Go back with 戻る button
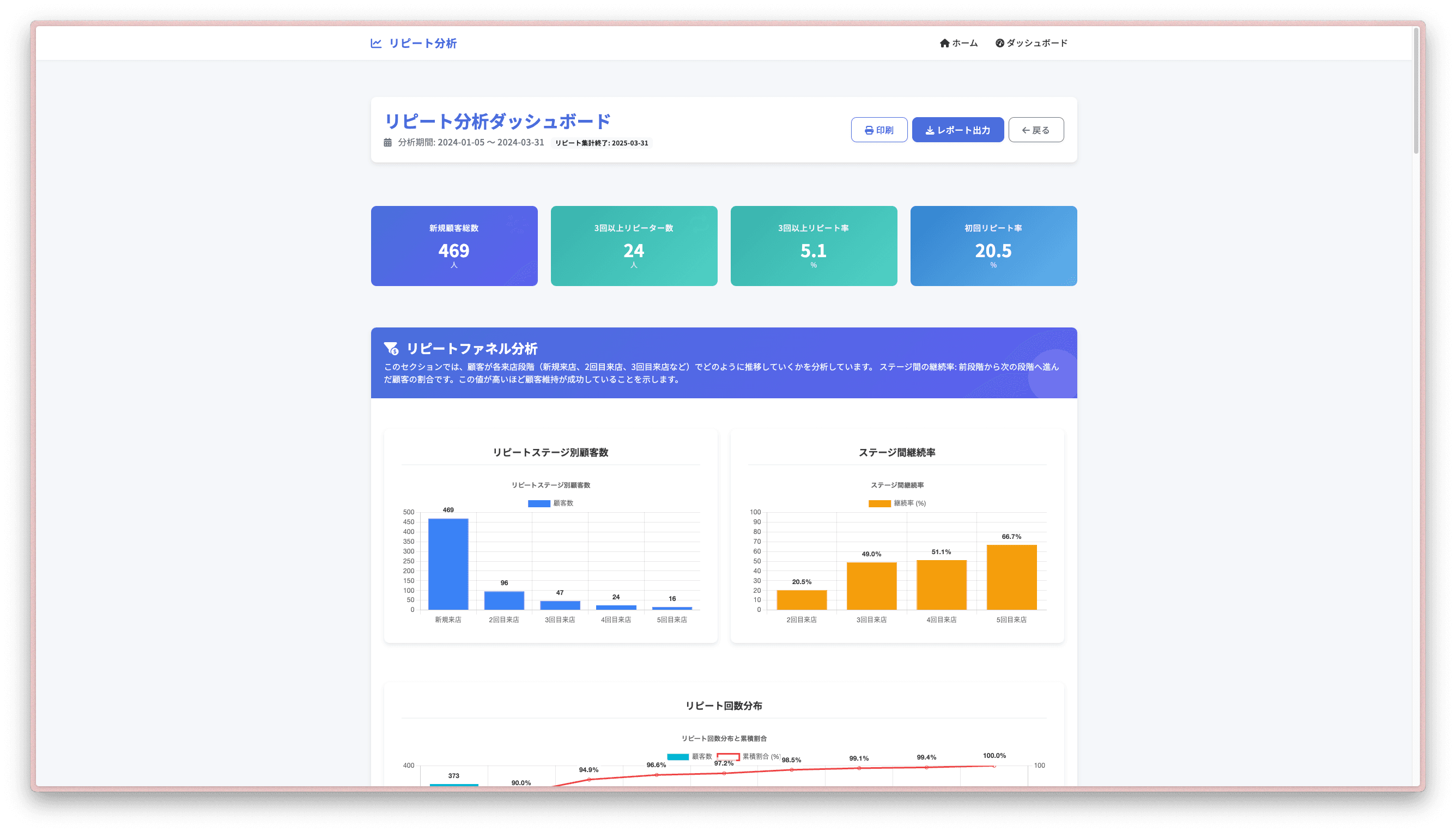 click(x=1036, y=130)
